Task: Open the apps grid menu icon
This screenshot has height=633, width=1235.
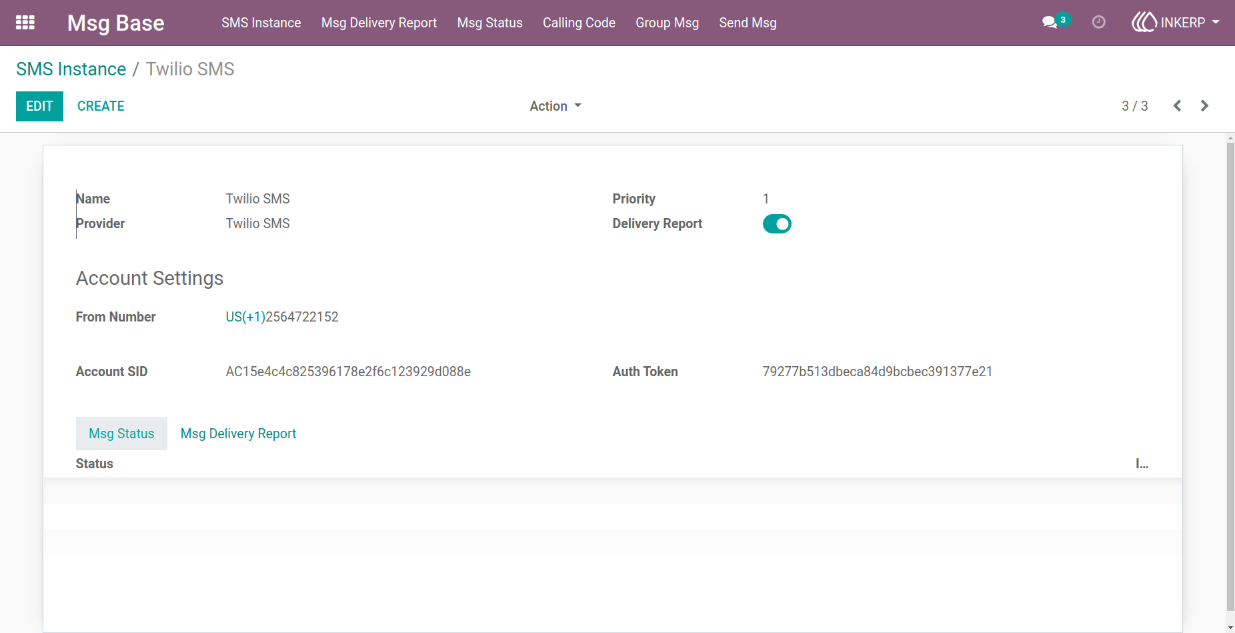Action: (25, 22)
